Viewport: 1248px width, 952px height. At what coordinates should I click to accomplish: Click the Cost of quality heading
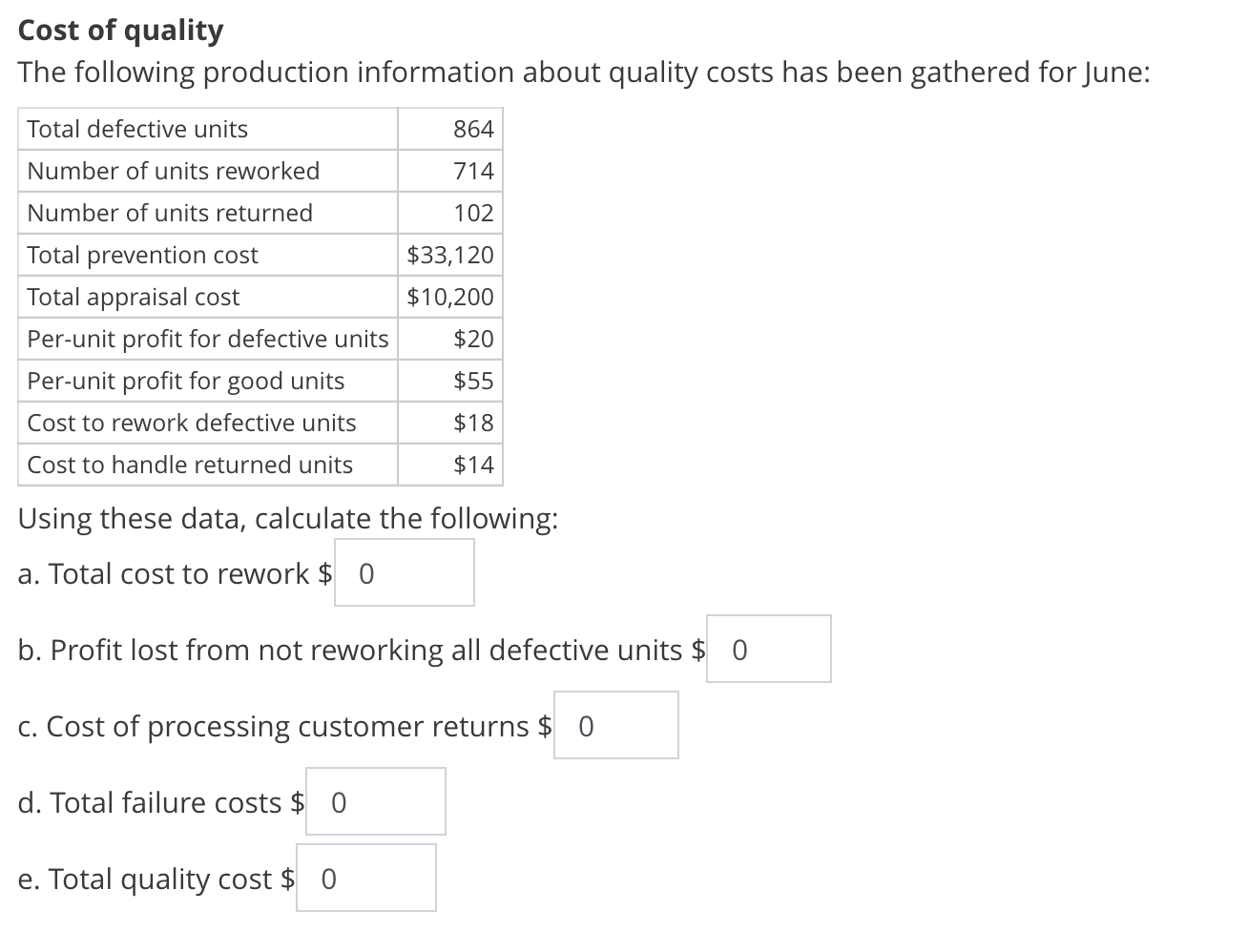click(x=120, y=30)
